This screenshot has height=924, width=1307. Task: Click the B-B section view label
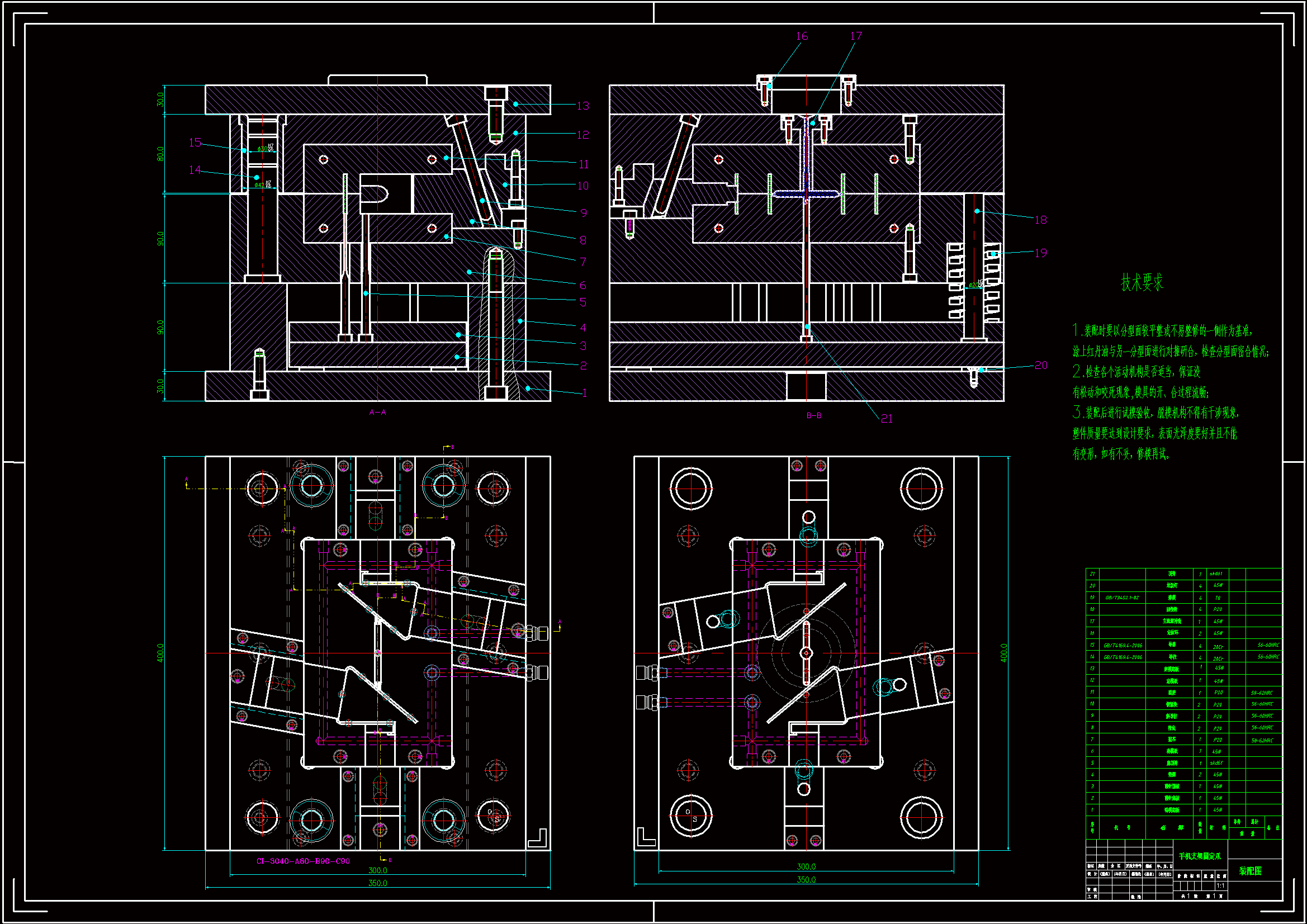(x=813, y=415)
